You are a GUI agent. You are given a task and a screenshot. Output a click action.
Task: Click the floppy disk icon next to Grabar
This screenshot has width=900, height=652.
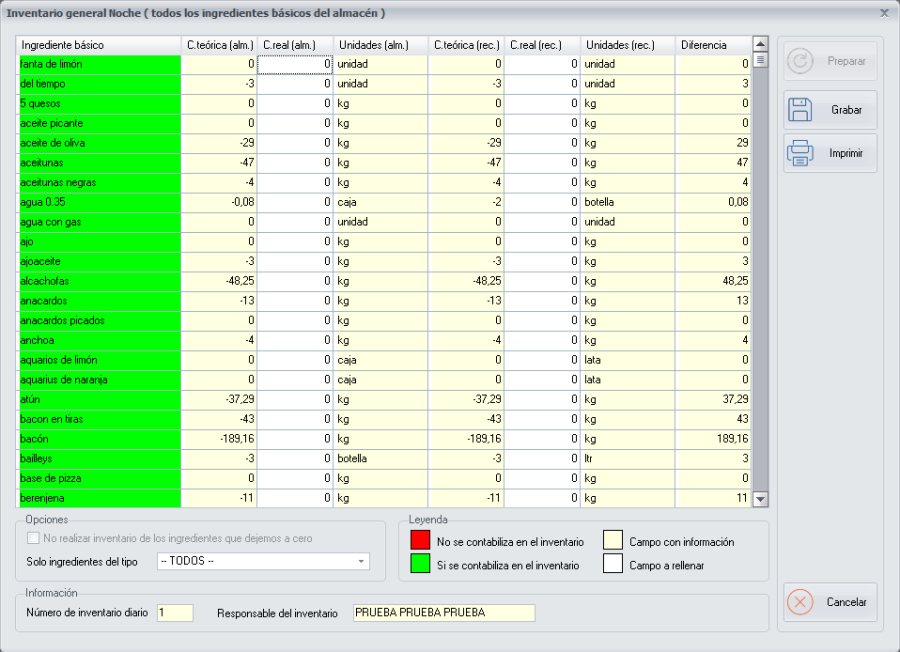802,110
